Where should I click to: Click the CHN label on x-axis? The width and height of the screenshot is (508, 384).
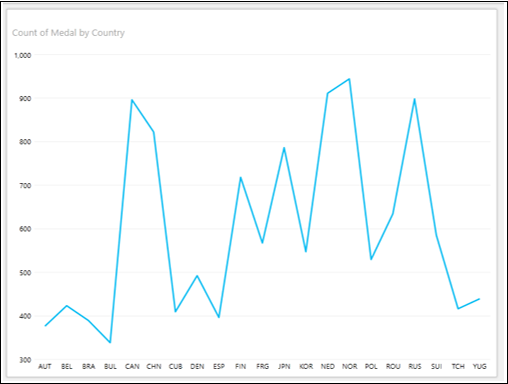pos(154,366)
